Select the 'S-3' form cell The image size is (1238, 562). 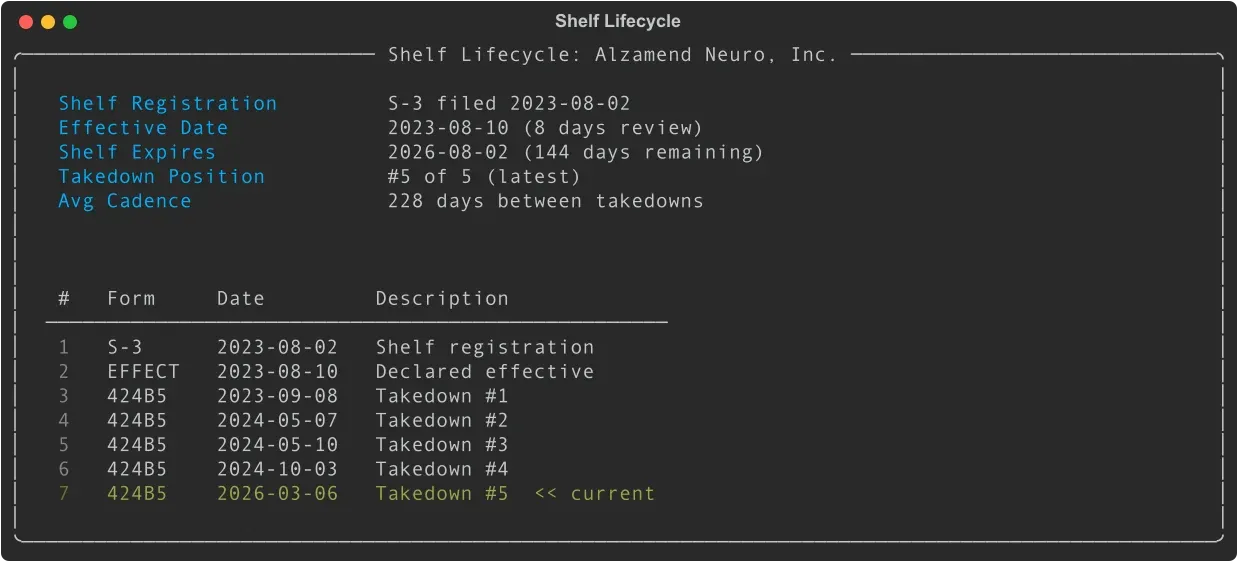coord(125,347)
